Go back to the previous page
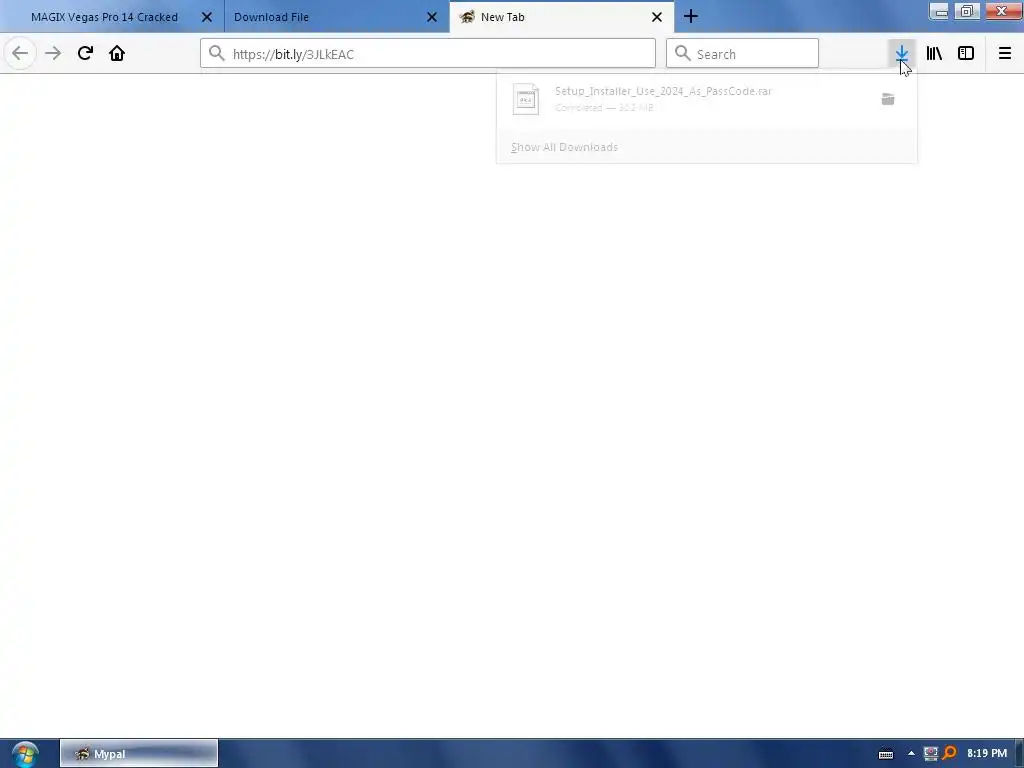Screen dimensions: 1024x768 (20, 53)
